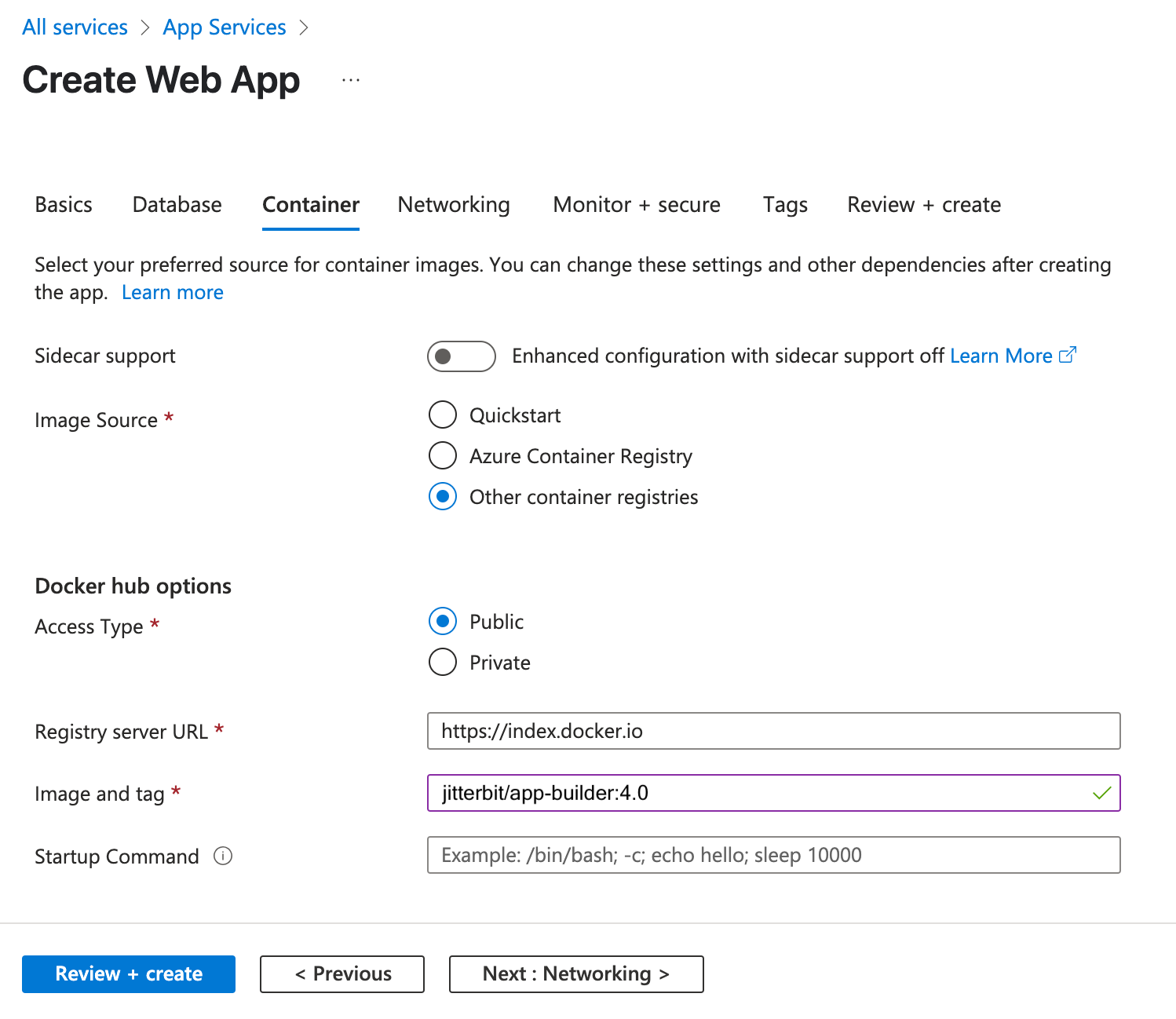Viewport: 1176px width, 1019px height.
Task: Open the ellipsis menu beside Create Web App
Action: 351,80
